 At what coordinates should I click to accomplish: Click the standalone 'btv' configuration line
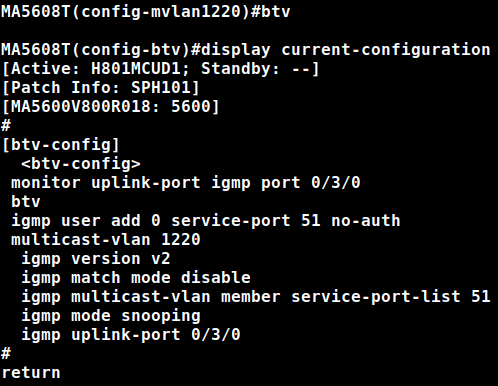pos(26,202)
